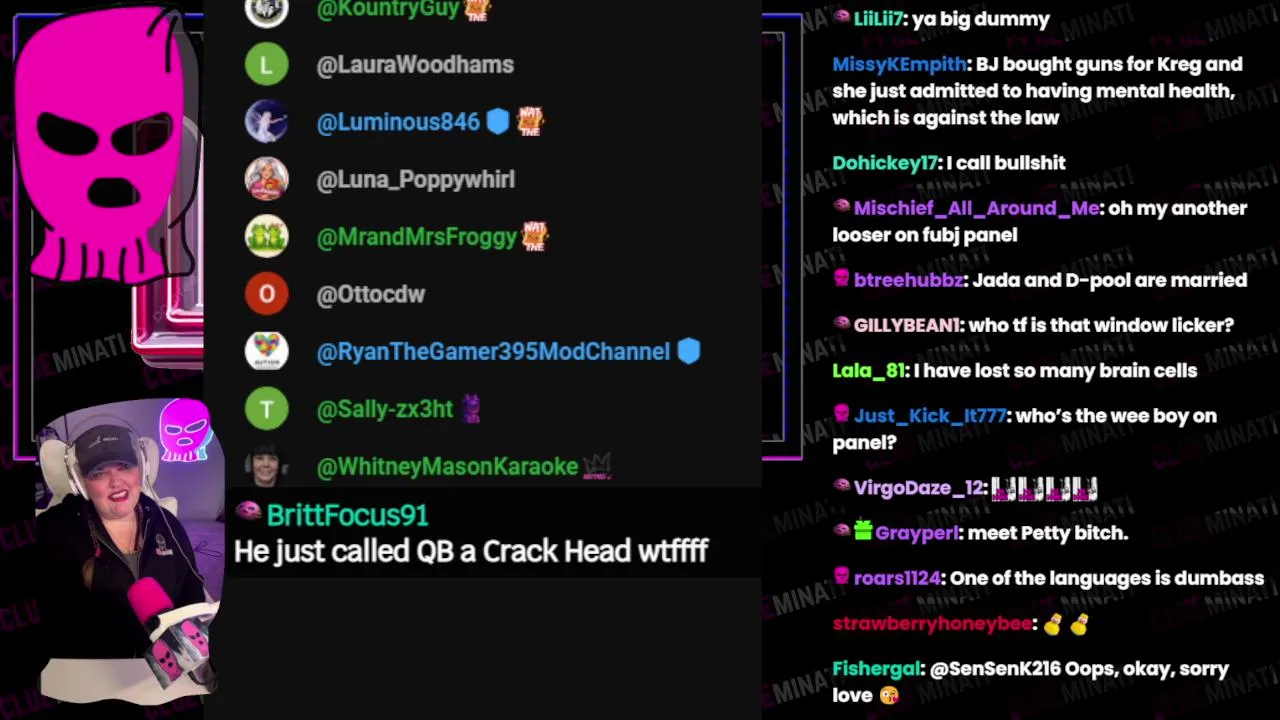Select the BrittFocus91 featured comment name

click(347, 515)
